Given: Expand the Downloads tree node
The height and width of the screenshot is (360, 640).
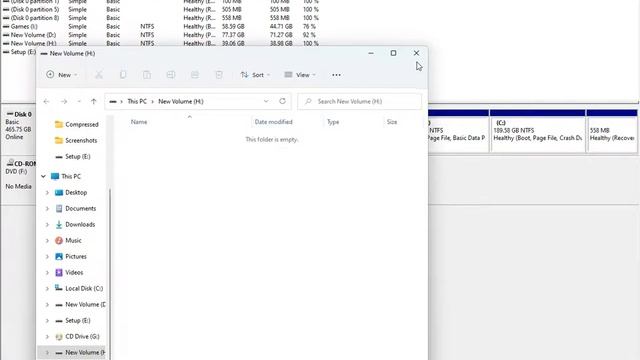Looking at the screenshot, I should point(47,224).
